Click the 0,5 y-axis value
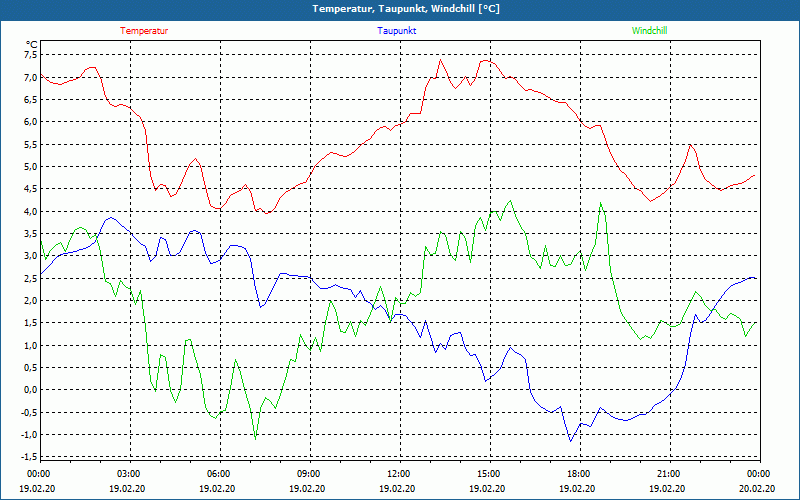800x500 pixels. click(31, 367)
